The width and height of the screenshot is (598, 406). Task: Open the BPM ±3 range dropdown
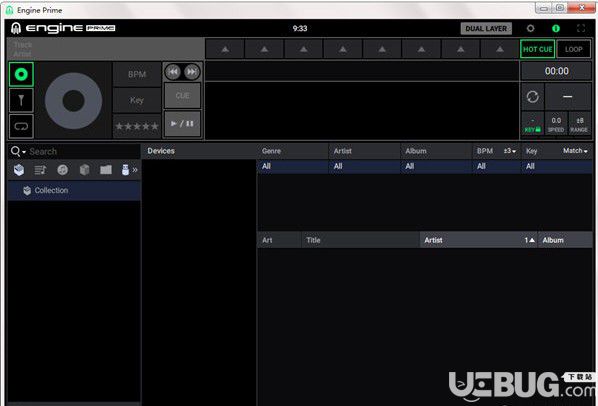(510, 151)
